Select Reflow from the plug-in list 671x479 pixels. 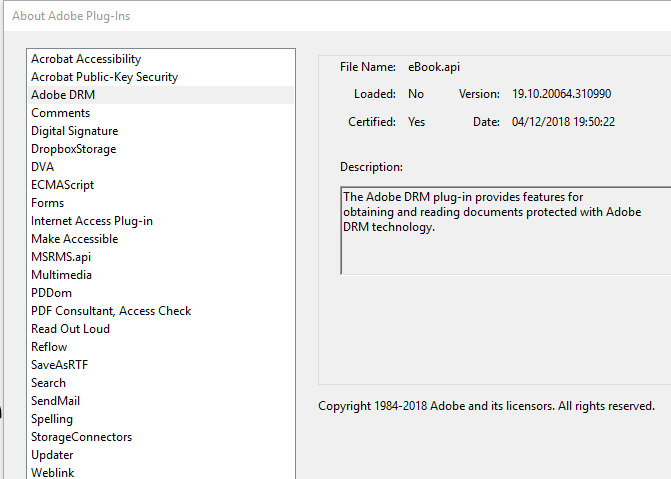pyautogui.click(x=49, y=347)
